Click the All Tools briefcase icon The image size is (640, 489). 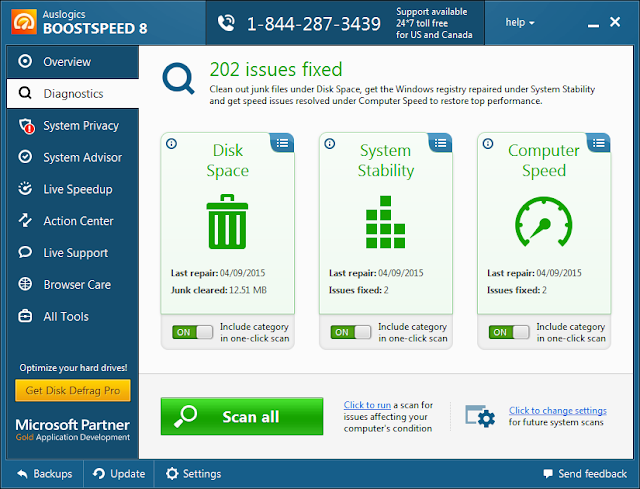[25, 316]
